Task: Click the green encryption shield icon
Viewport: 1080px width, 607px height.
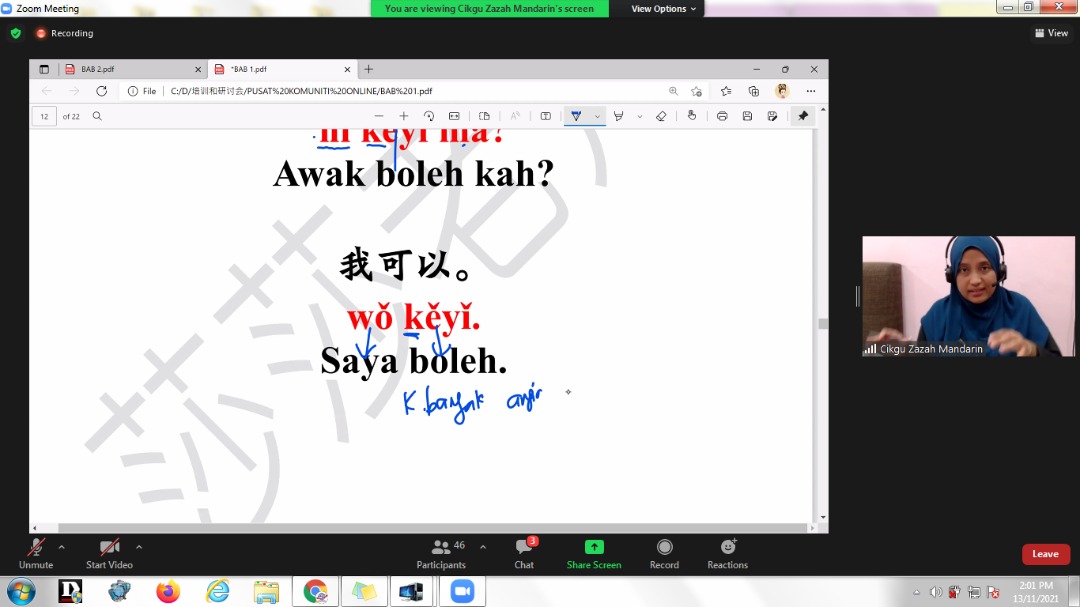Action: 16,33
